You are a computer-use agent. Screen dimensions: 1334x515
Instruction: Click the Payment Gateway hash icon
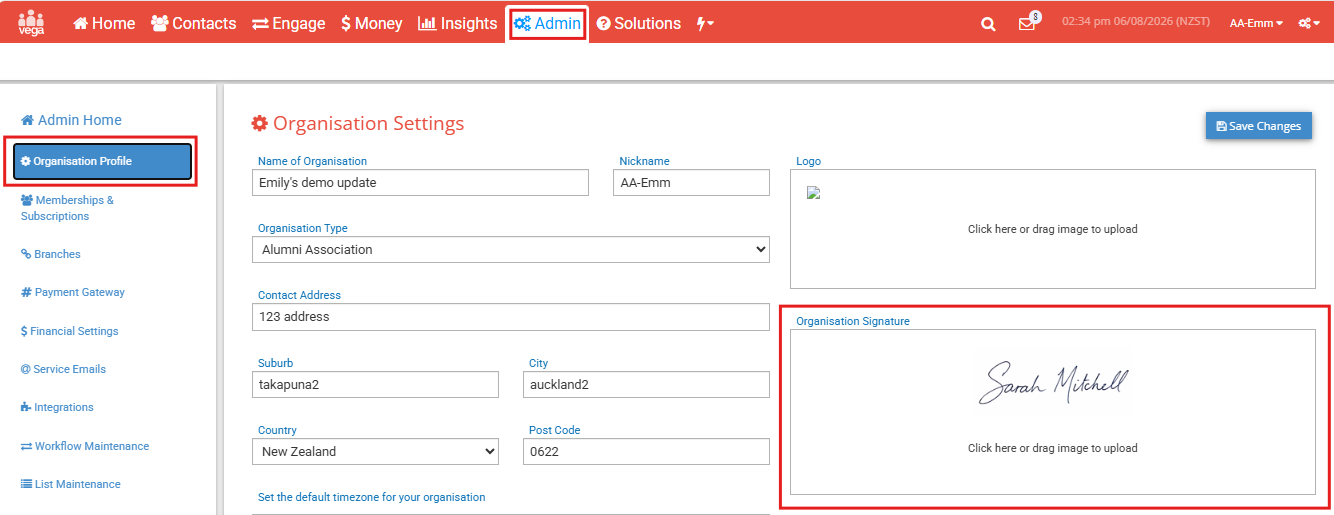click(x=26, y=292)
